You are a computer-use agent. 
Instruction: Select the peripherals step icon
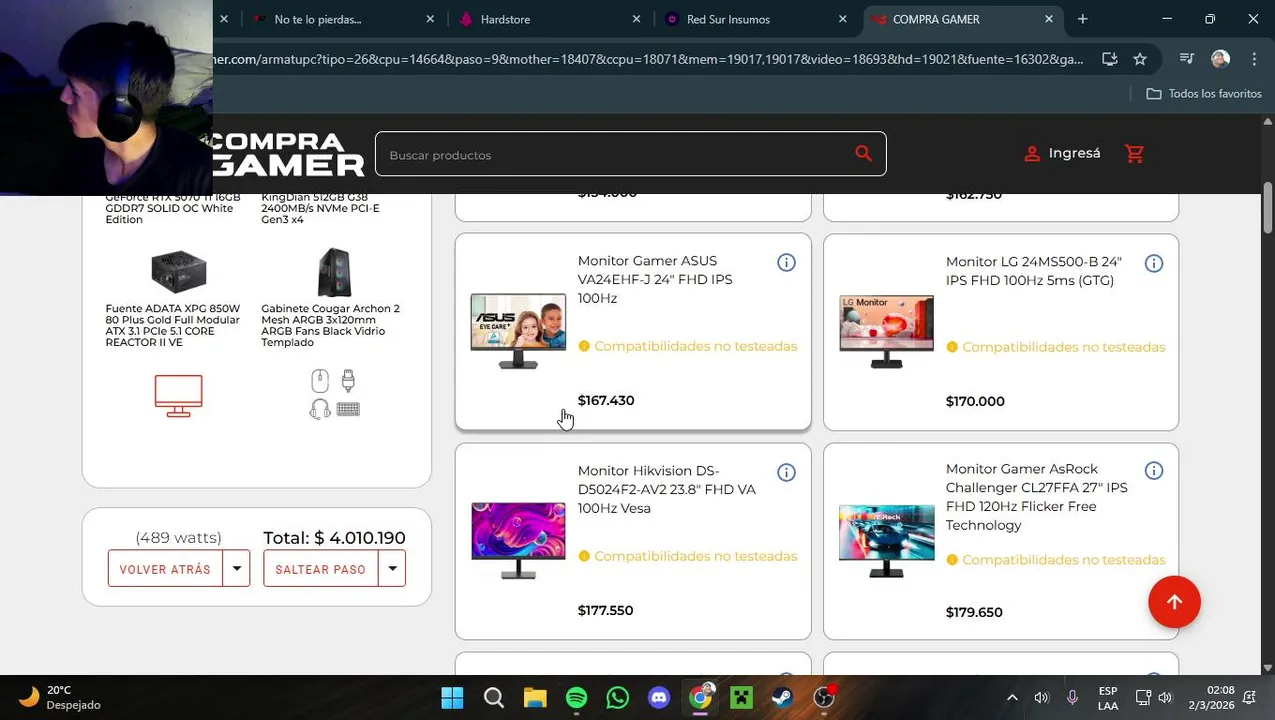pyautogui.click(x=334, y=394)
